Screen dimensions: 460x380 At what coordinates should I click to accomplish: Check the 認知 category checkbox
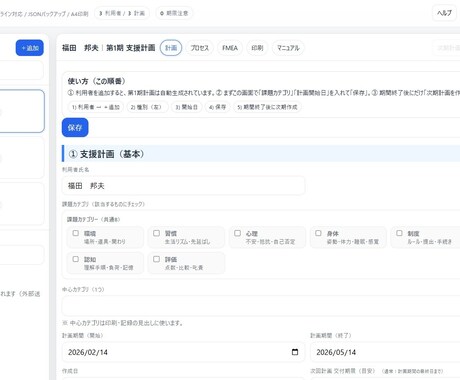[x=76, y=259]
